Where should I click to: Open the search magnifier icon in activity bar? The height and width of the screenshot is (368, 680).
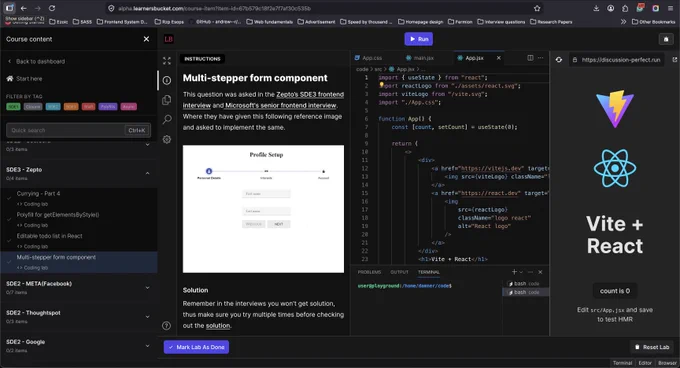[x=167, y=120]
